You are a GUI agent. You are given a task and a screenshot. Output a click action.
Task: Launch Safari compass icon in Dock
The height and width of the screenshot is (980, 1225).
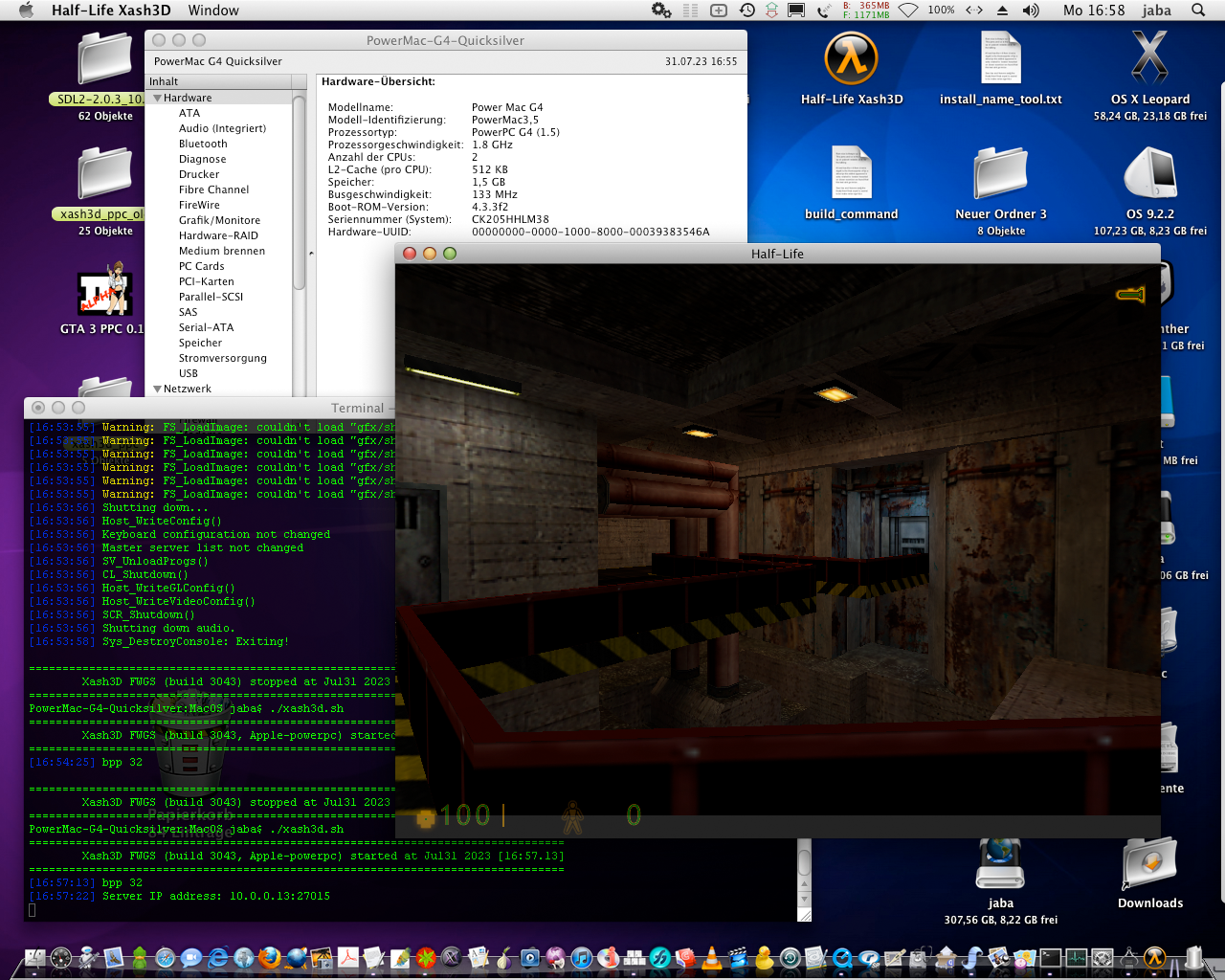click(166, 958)
